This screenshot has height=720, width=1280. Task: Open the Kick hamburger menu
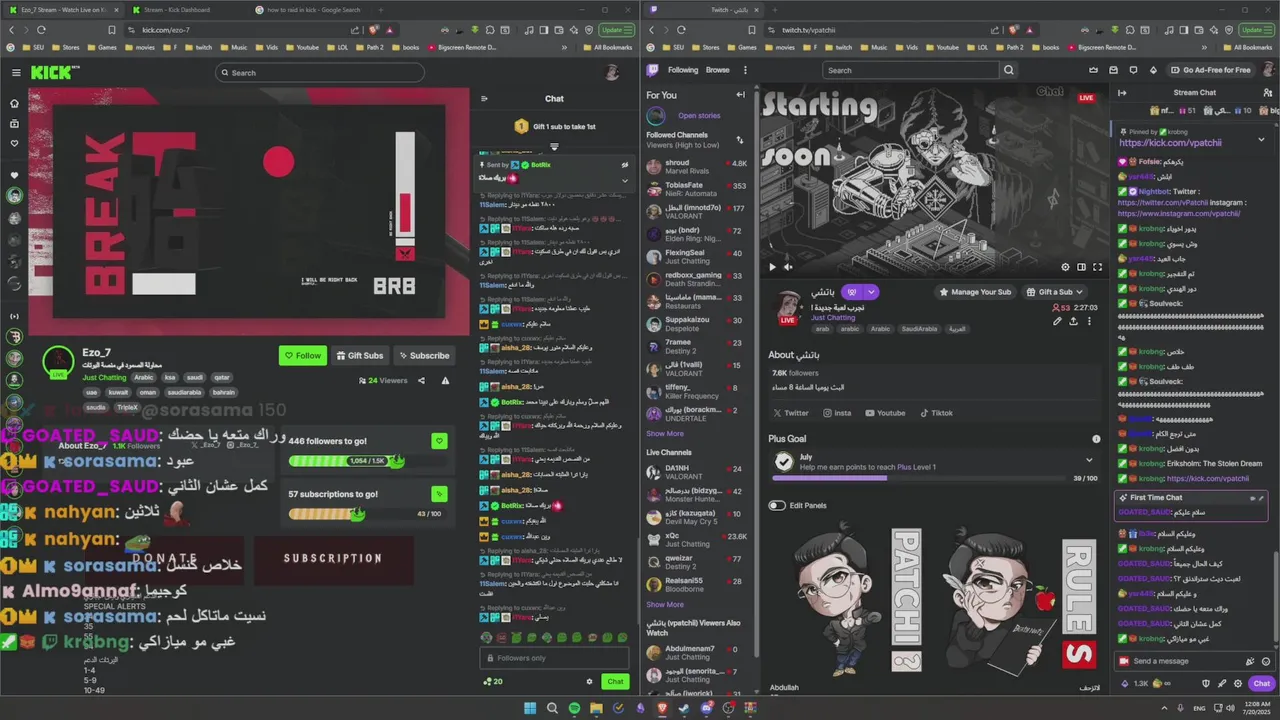tap(15, 72)
